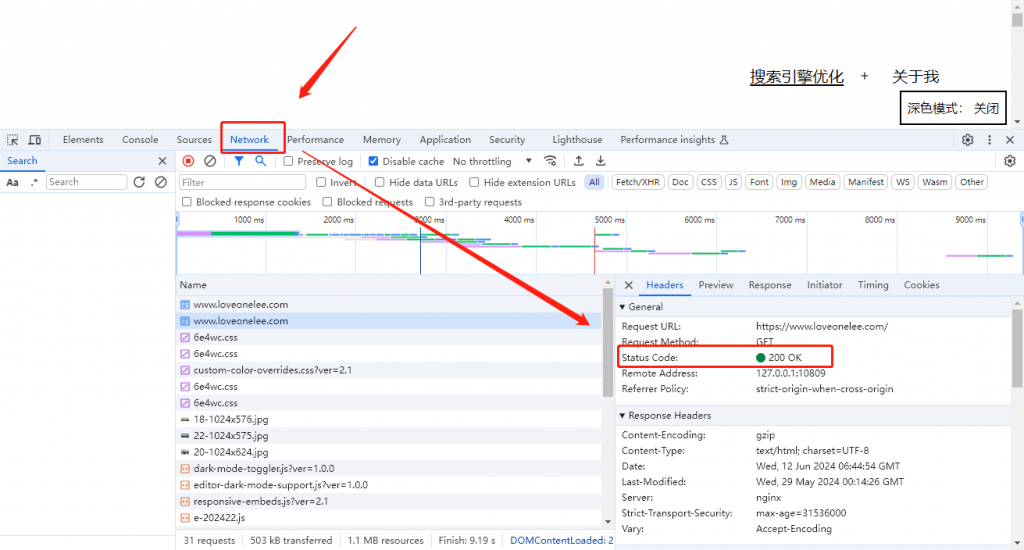This screenshot has height=550, width=1024.
Task: Open network search magnifier icon
Action: (x=261, y=161)
